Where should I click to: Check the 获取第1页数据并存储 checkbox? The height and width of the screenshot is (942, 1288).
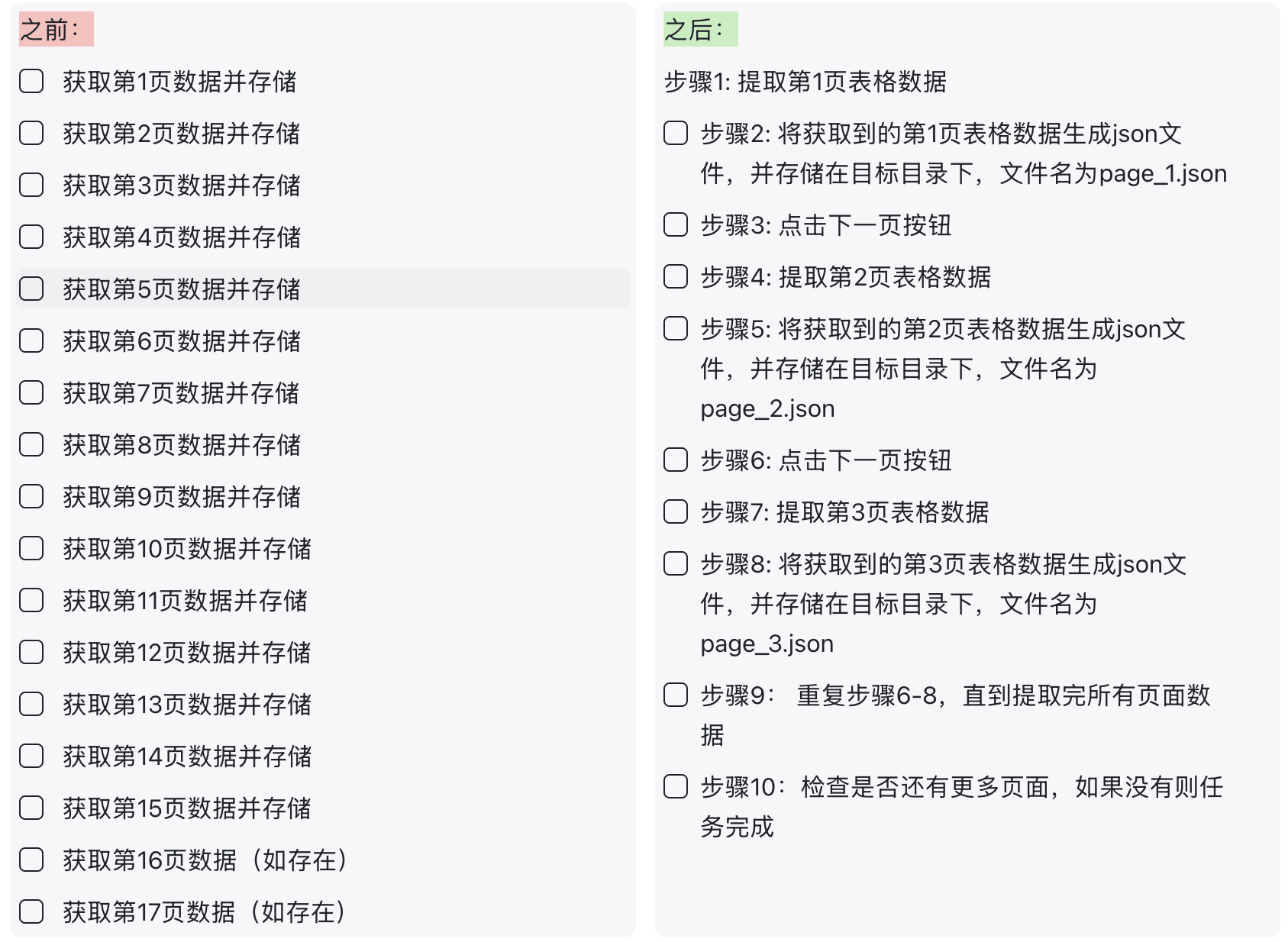[x=31, y=81]
